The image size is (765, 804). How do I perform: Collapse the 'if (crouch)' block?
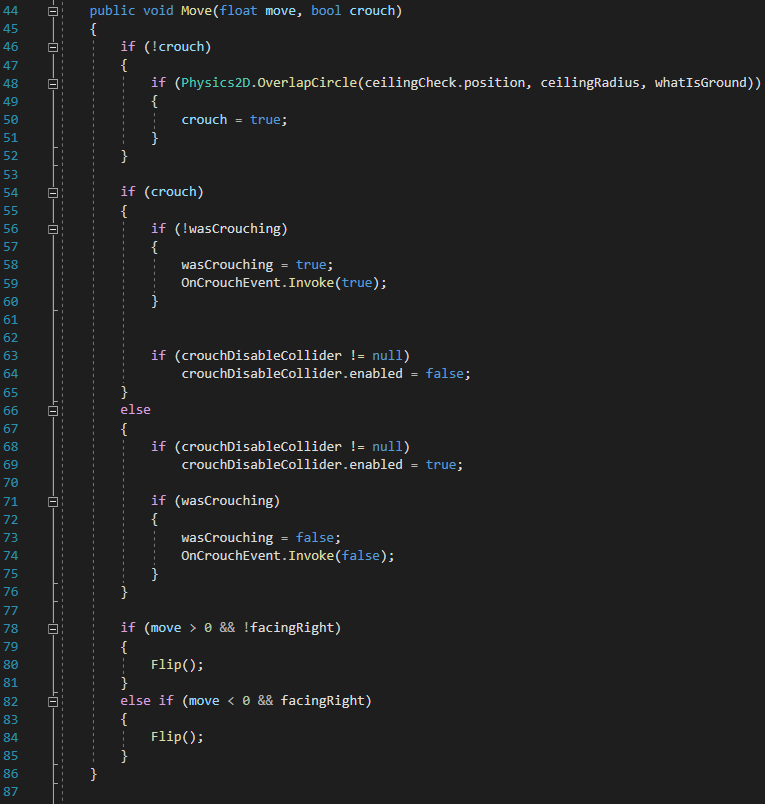coord(53,192)
